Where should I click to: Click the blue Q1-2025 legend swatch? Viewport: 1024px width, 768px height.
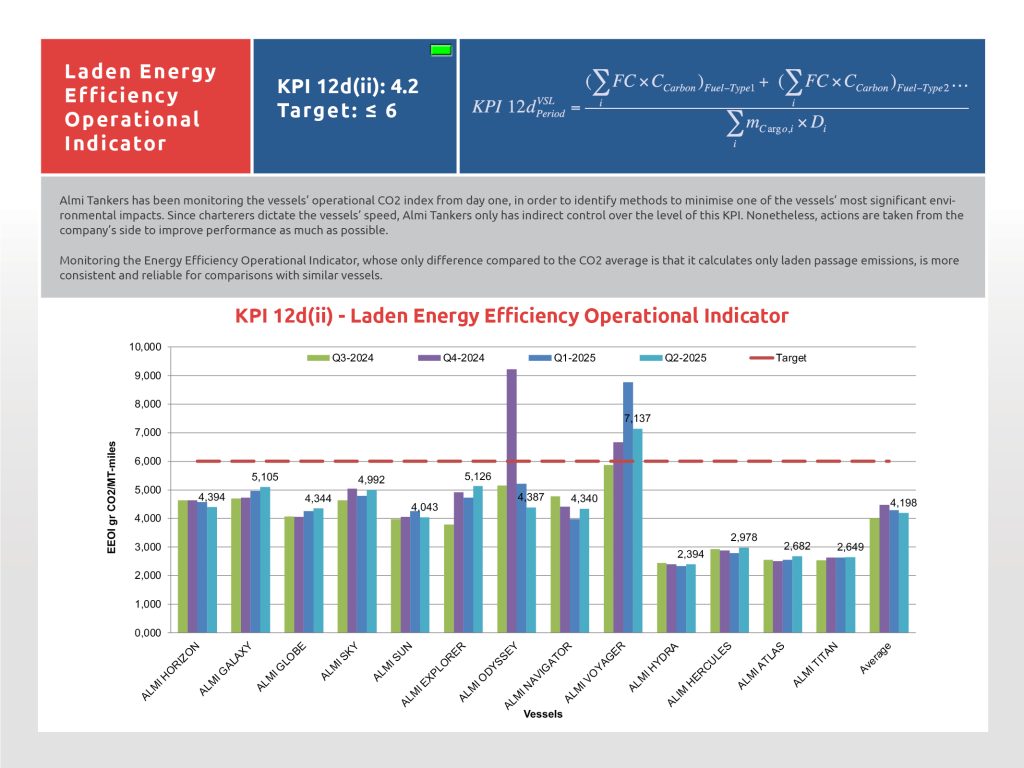point(540,358)
